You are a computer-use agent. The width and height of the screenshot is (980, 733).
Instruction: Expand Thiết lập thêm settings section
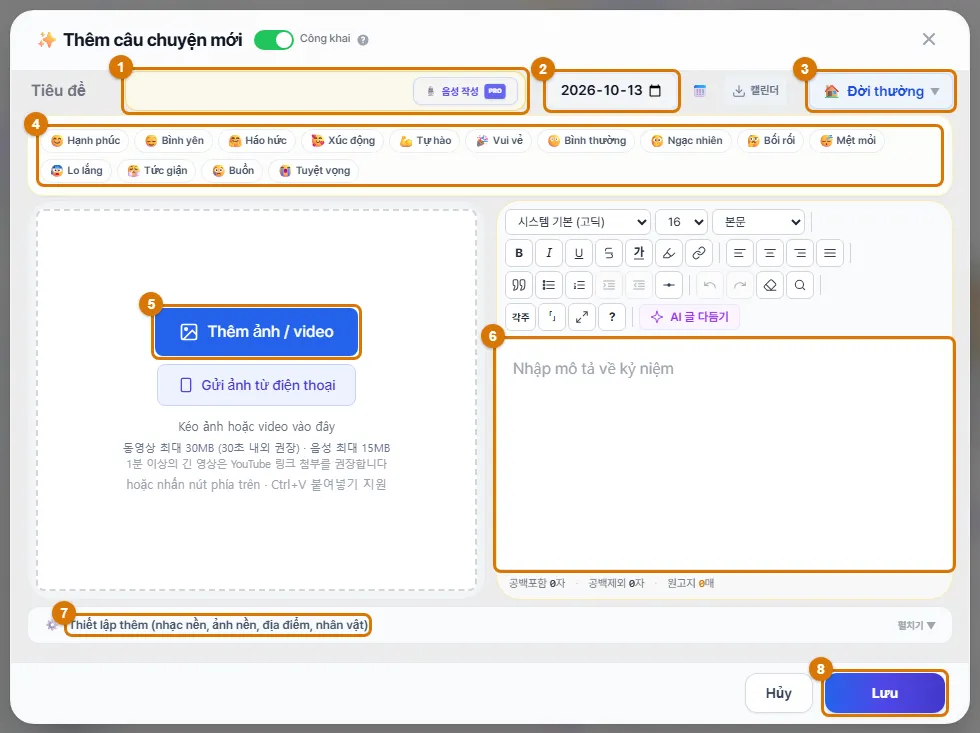(490, 625)
